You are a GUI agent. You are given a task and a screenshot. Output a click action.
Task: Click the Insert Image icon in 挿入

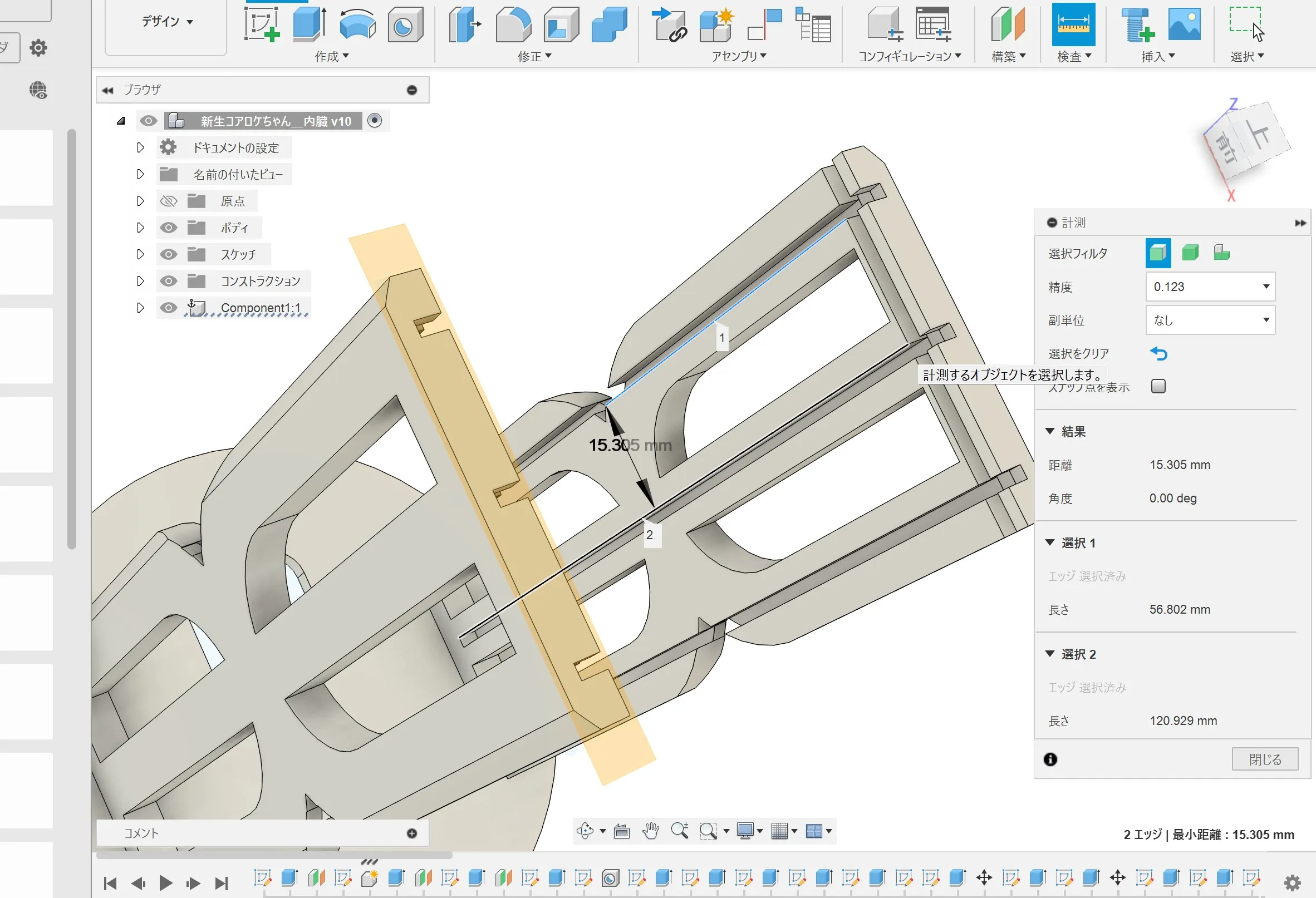point(1184,24)
